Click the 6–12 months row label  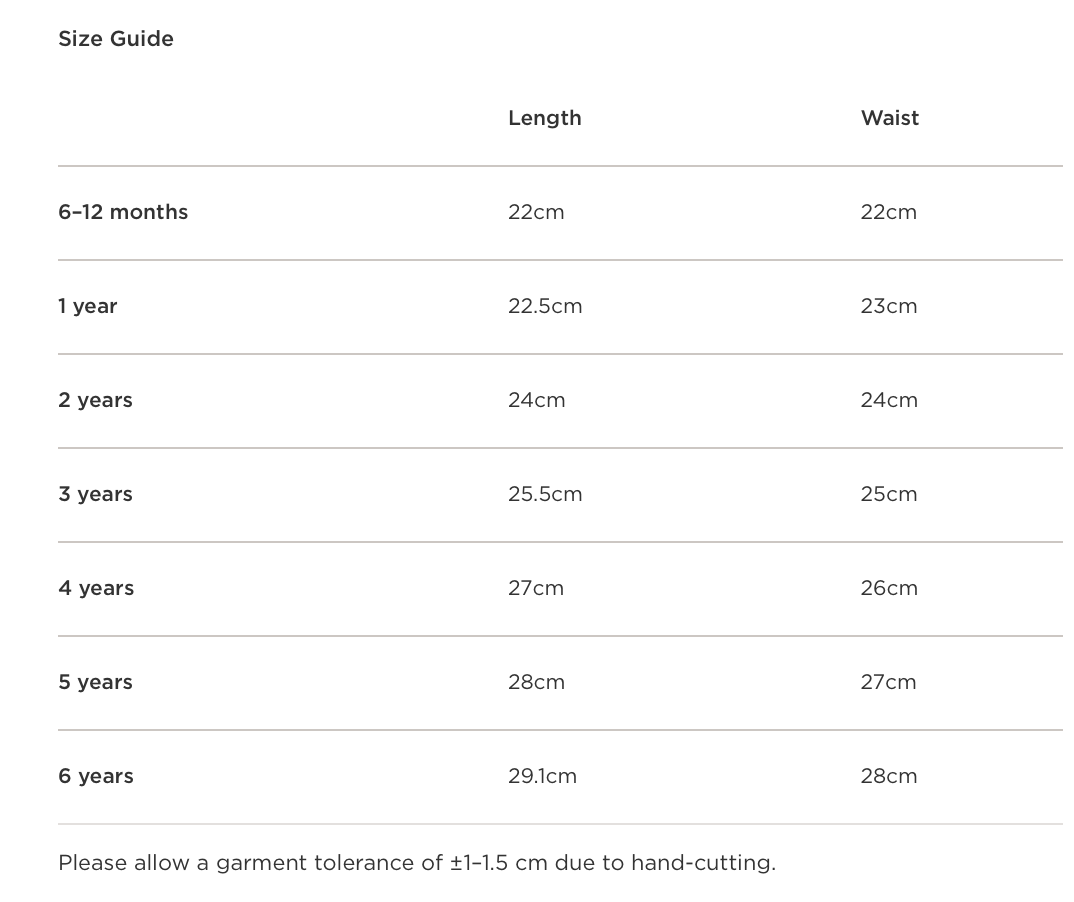(x=123, y=212)
